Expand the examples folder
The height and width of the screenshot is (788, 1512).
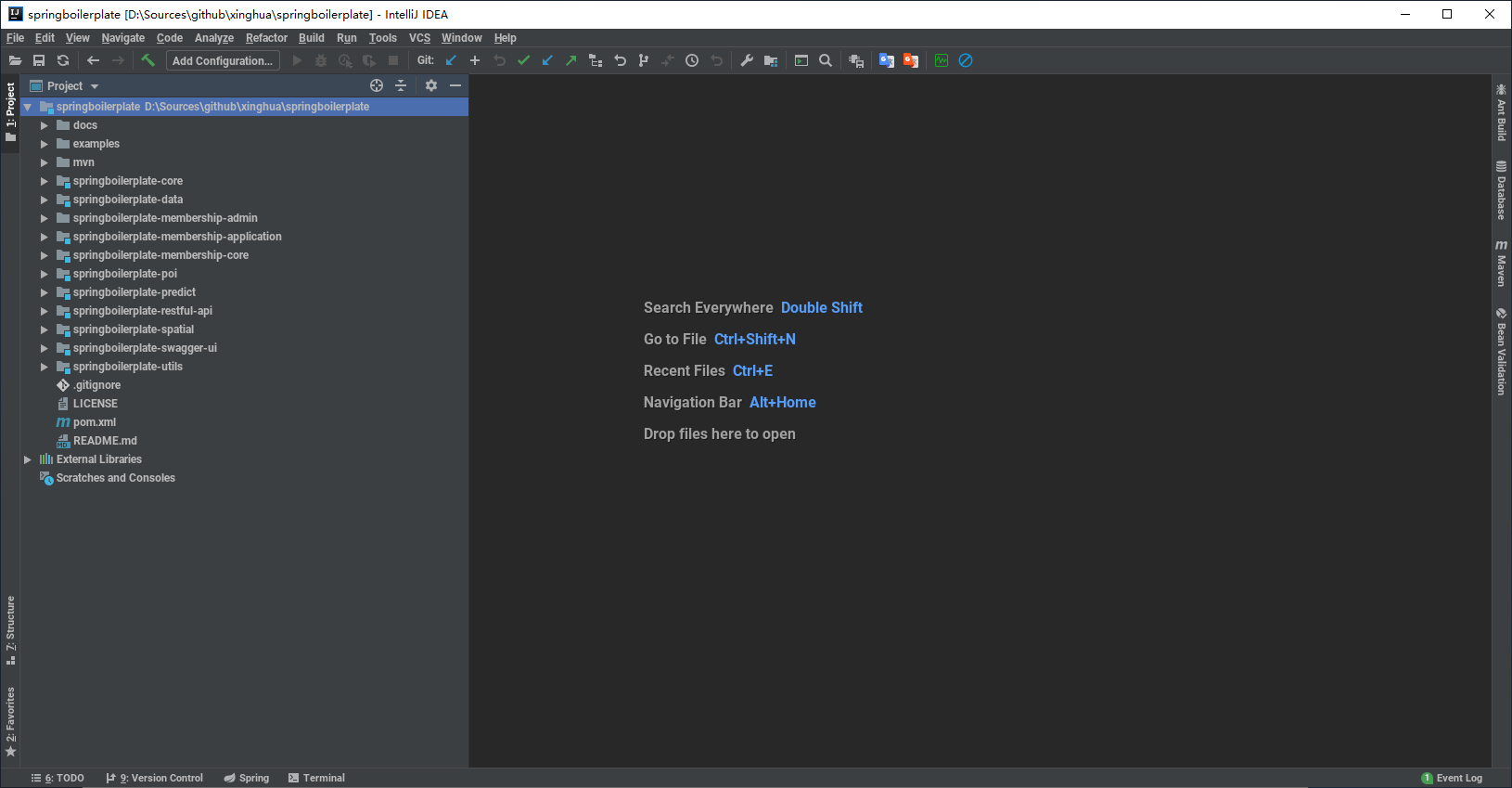pyautogui.click(x=44, y=144)
